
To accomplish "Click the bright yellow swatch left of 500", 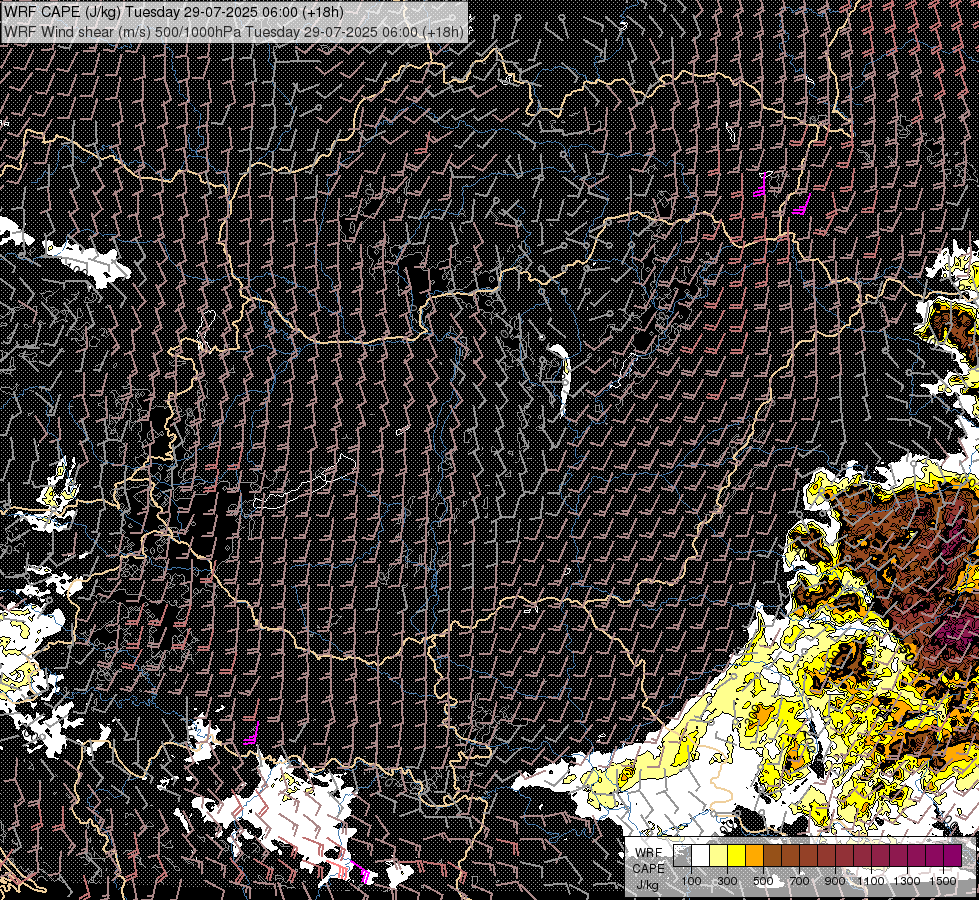I will click(737, 855).
